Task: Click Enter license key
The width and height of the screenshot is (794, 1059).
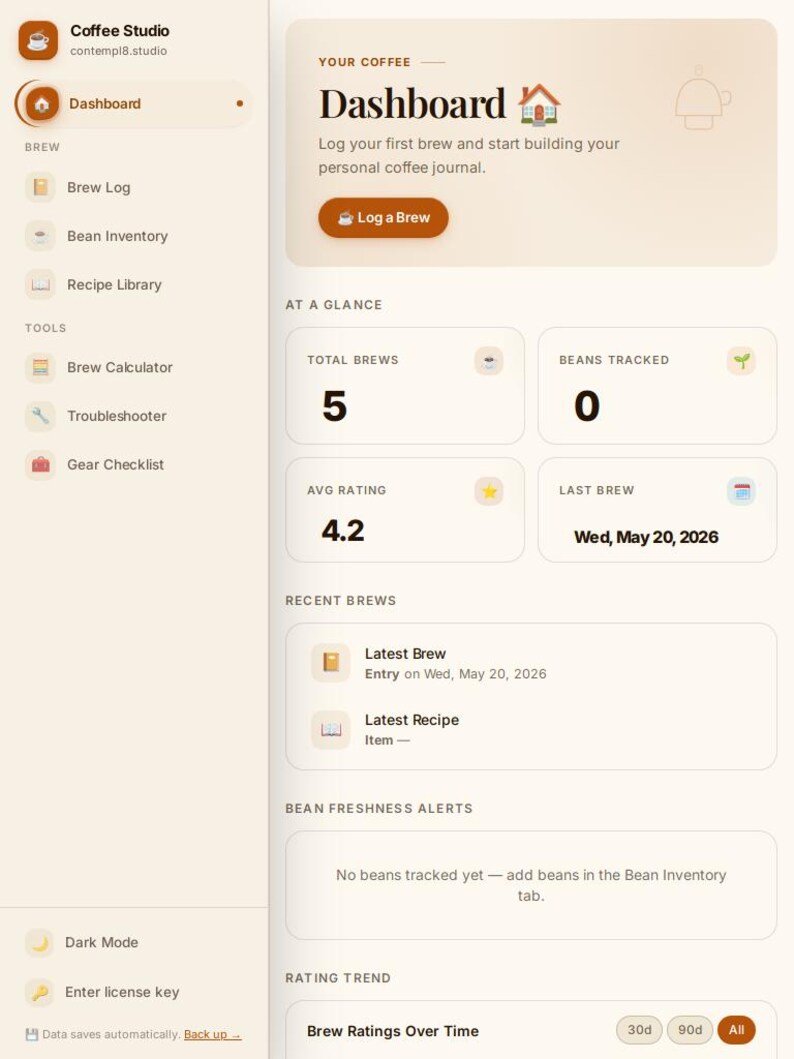Action: (x=133, y=992)
